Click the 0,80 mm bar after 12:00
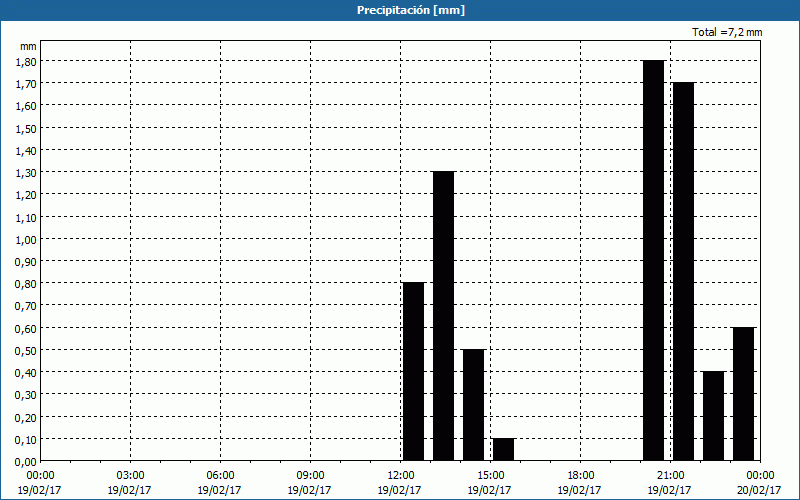800x500 pixels. [x=413, y=372]
